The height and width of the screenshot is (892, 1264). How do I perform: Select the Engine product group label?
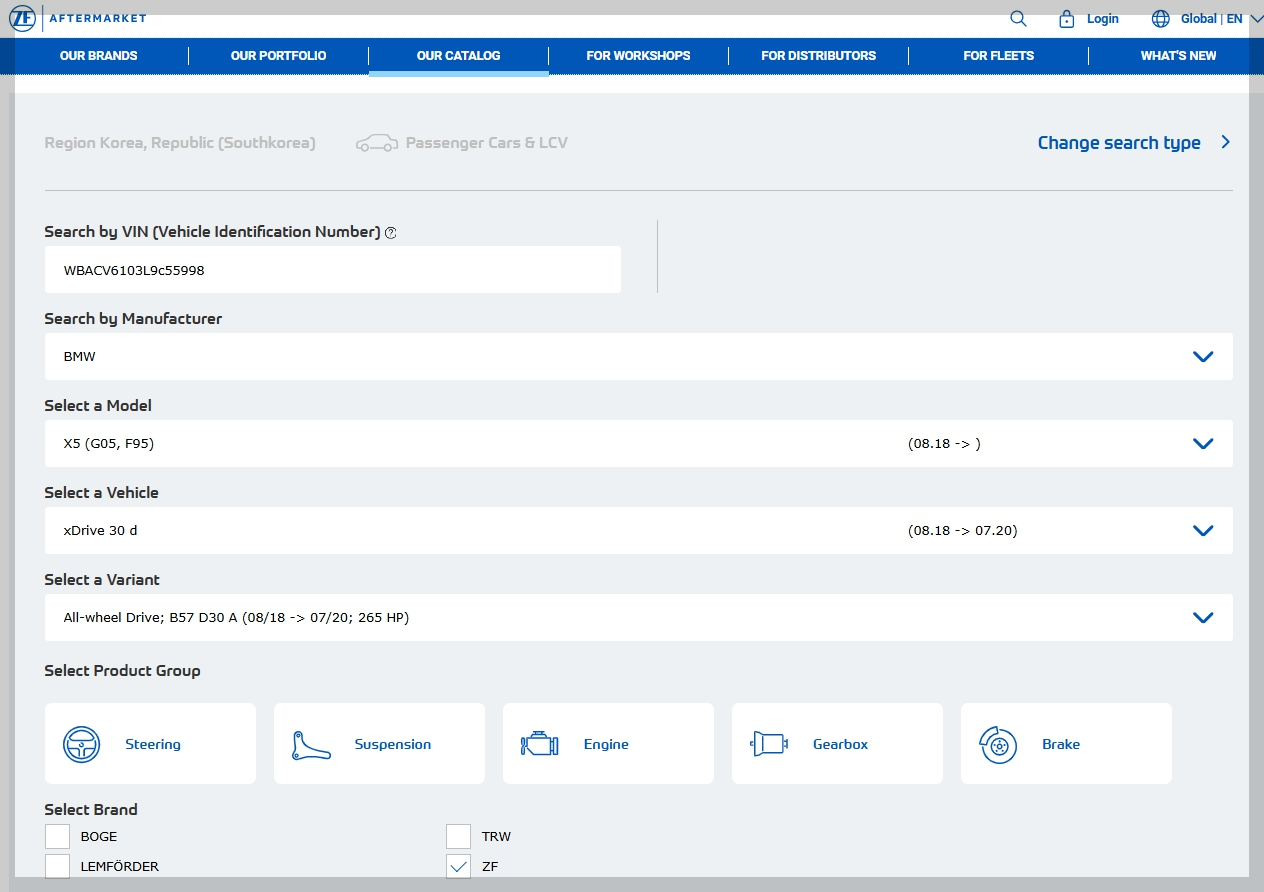click(606, 744)
